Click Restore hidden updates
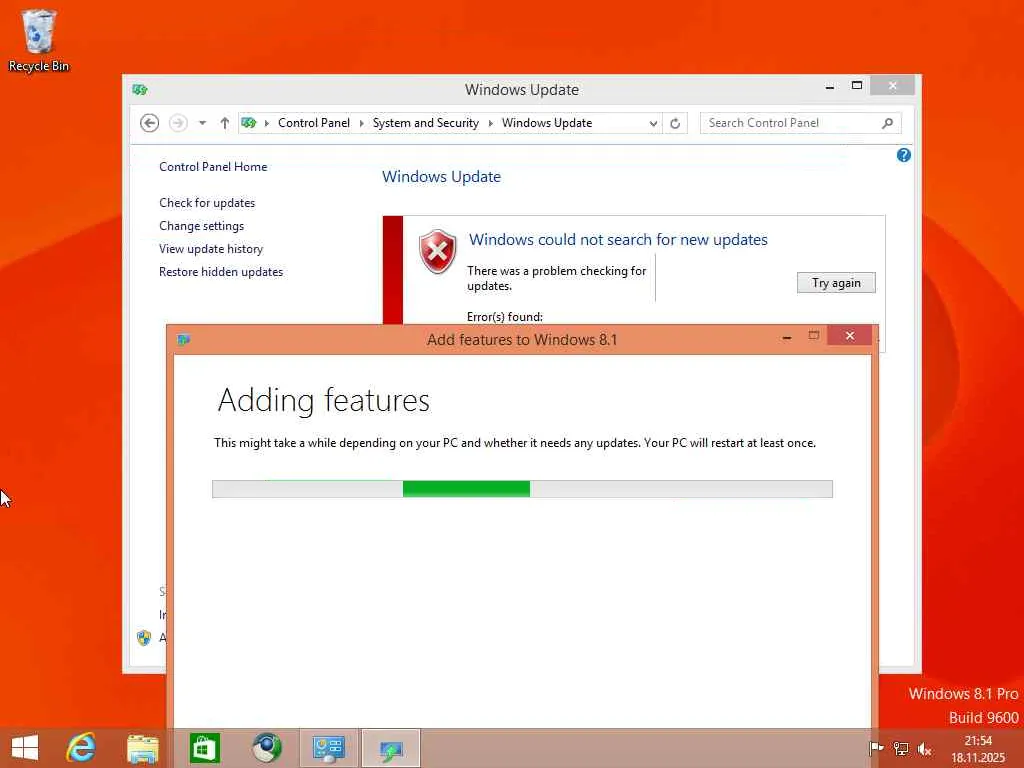This screenshot has width=1024, height=768. pos(221,272)
